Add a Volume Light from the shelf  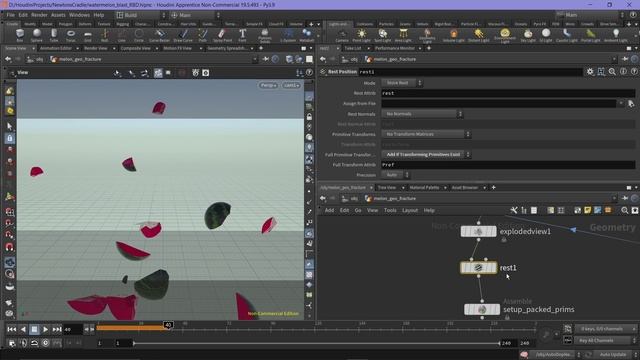[x=453, y=35]
